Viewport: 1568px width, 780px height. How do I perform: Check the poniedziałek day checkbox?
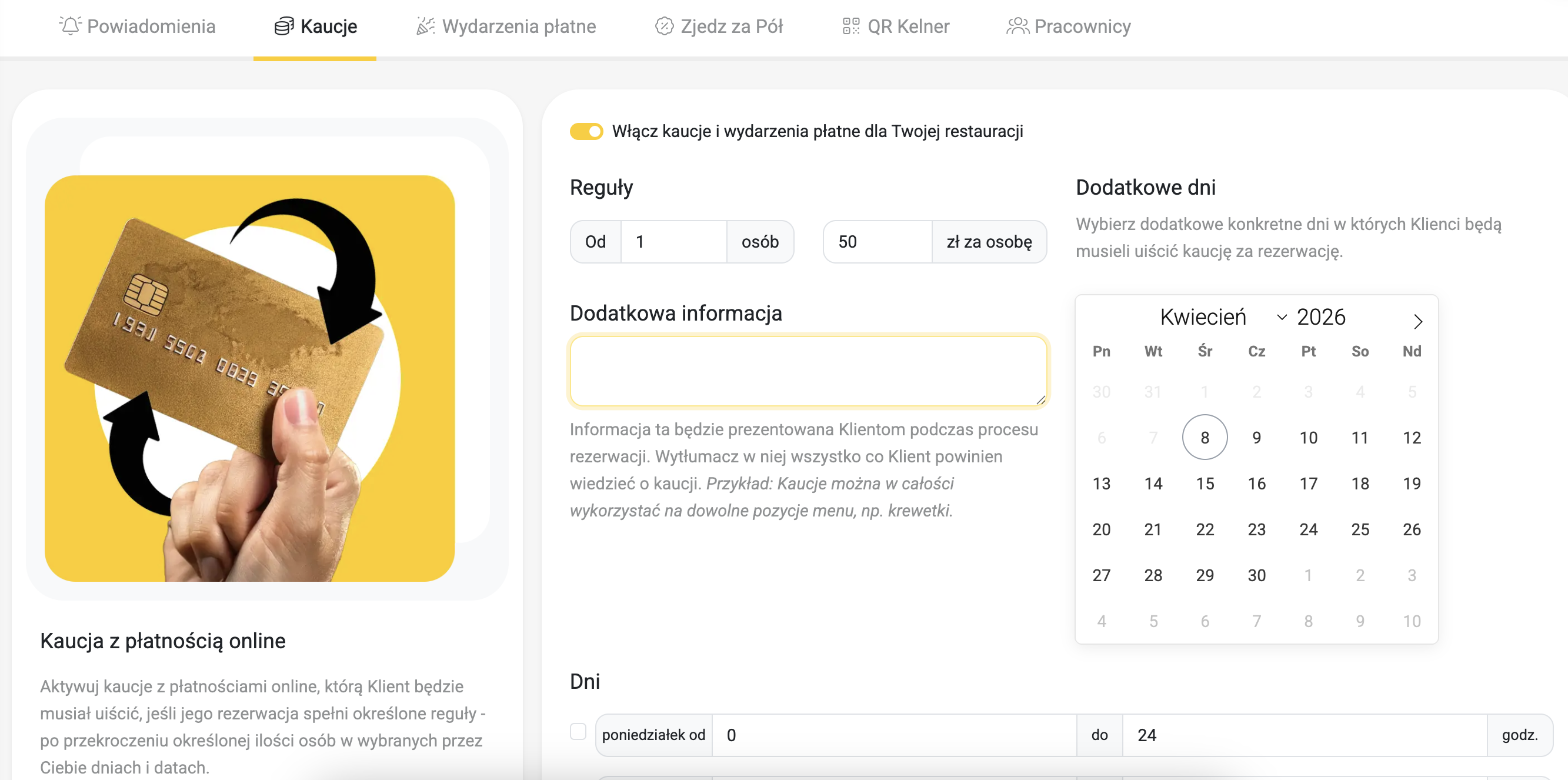coord(578,731)
